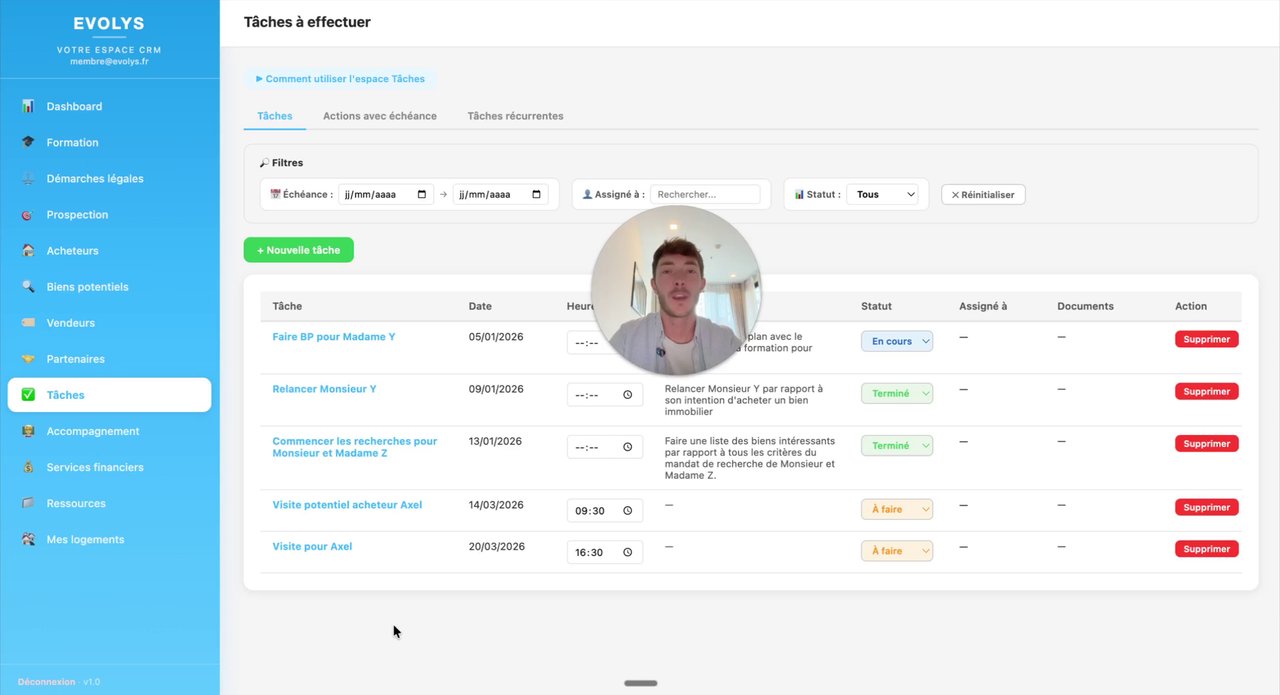Click the Biens potentiels magnifier icon
This screenshot has width=1280, height=695.
pos(28,286)
